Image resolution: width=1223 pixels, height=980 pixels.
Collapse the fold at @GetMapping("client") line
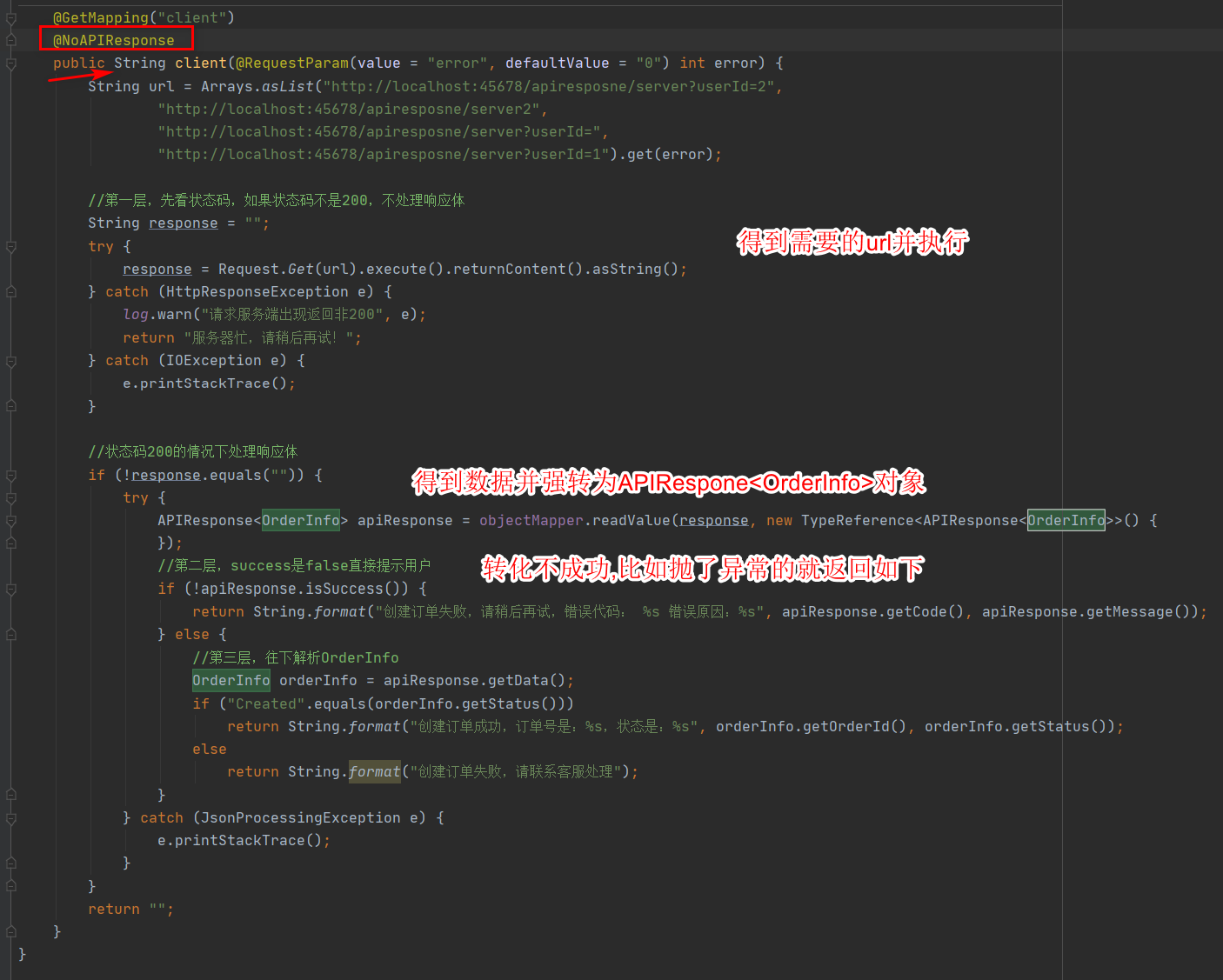[x=11, y=18]
